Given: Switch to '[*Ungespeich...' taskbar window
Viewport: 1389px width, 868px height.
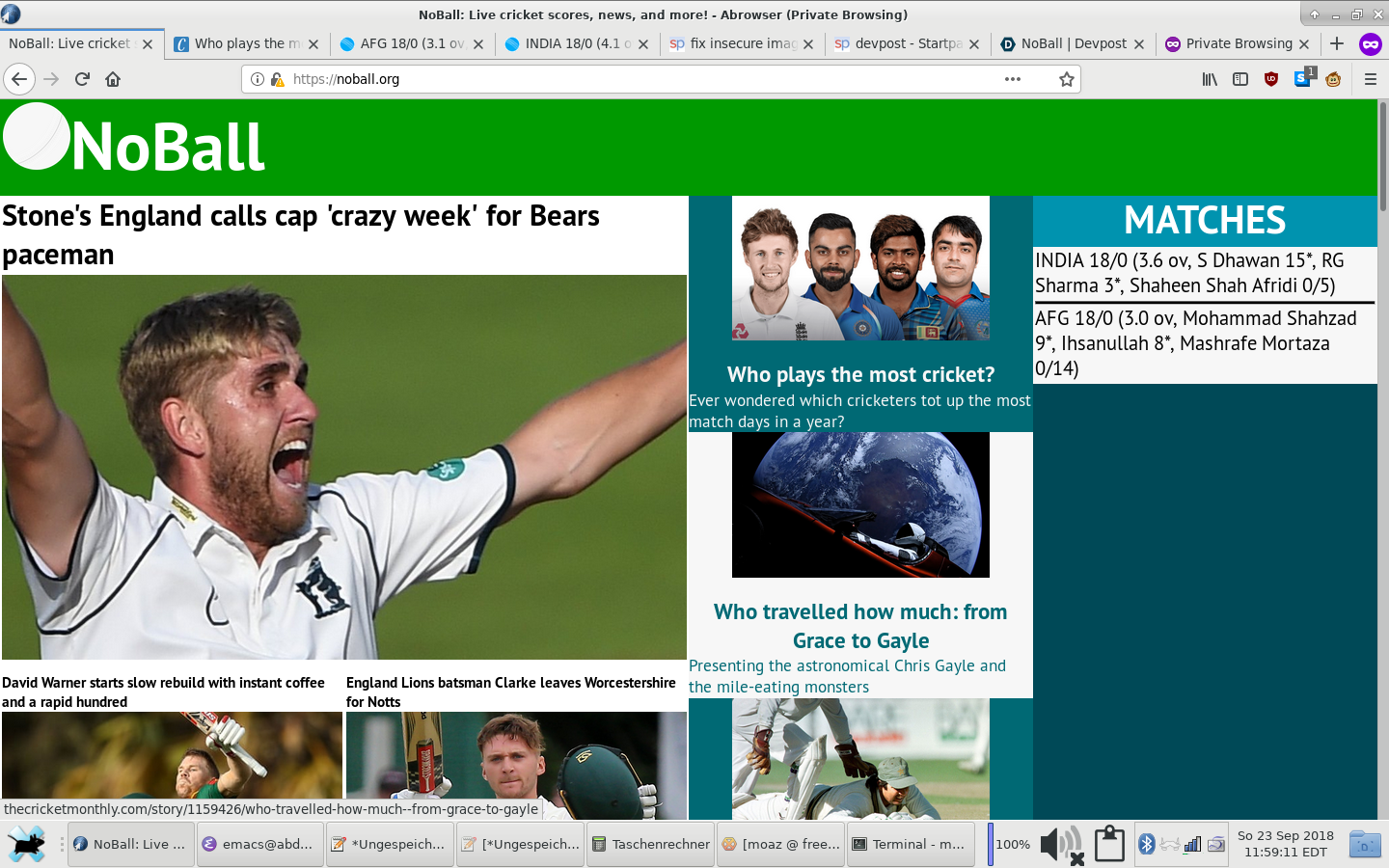Looking at the screenshot, I should [521, 844].
